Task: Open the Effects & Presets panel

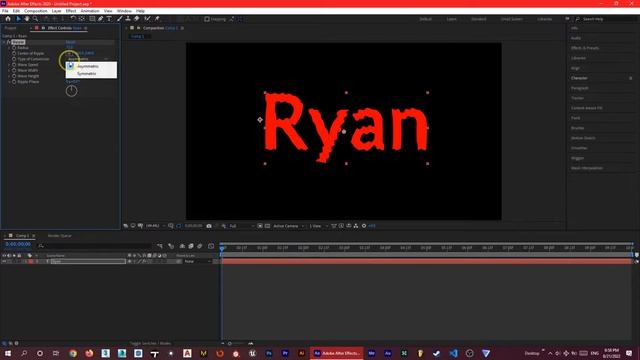Action: 585,48
